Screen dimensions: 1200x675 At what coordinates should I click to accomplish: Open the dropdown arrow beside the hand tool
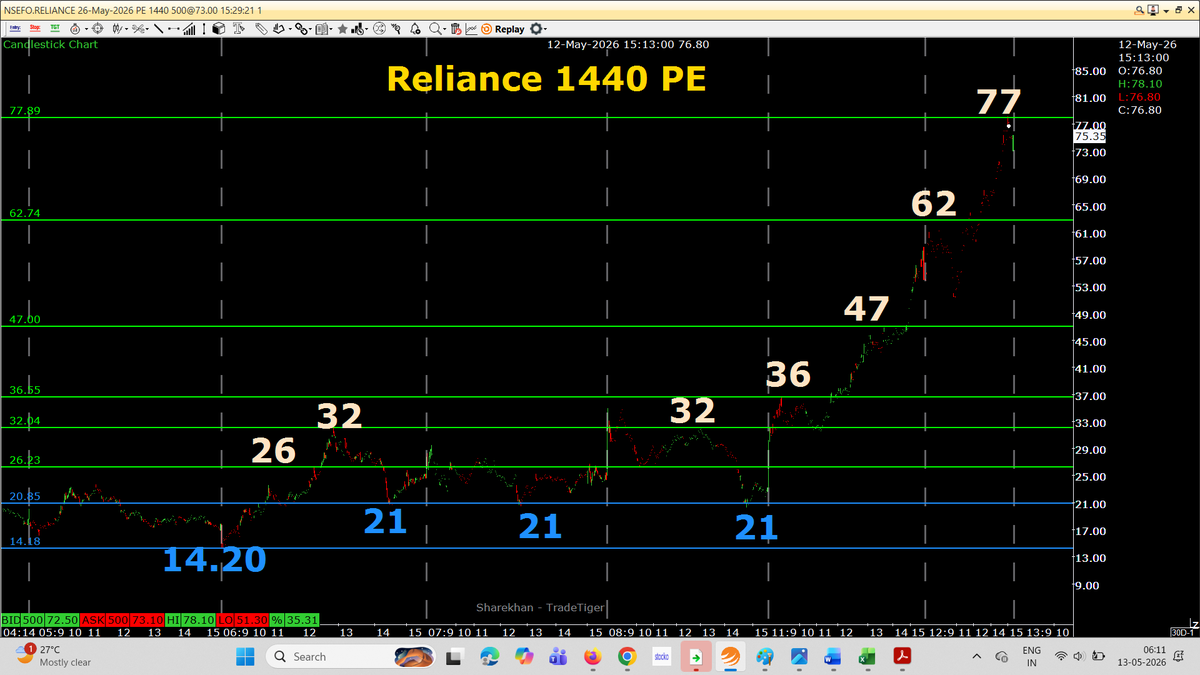coord(290,30)
